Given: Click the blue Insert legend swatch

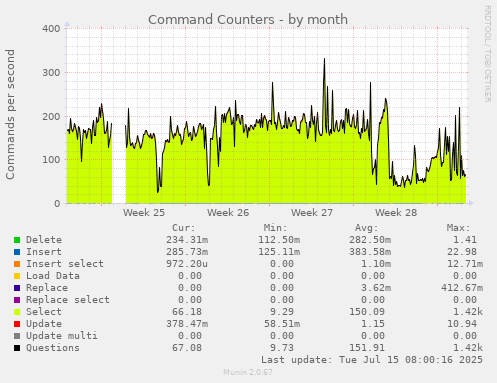Looking at the screenshot, I should tap(17, 252).
